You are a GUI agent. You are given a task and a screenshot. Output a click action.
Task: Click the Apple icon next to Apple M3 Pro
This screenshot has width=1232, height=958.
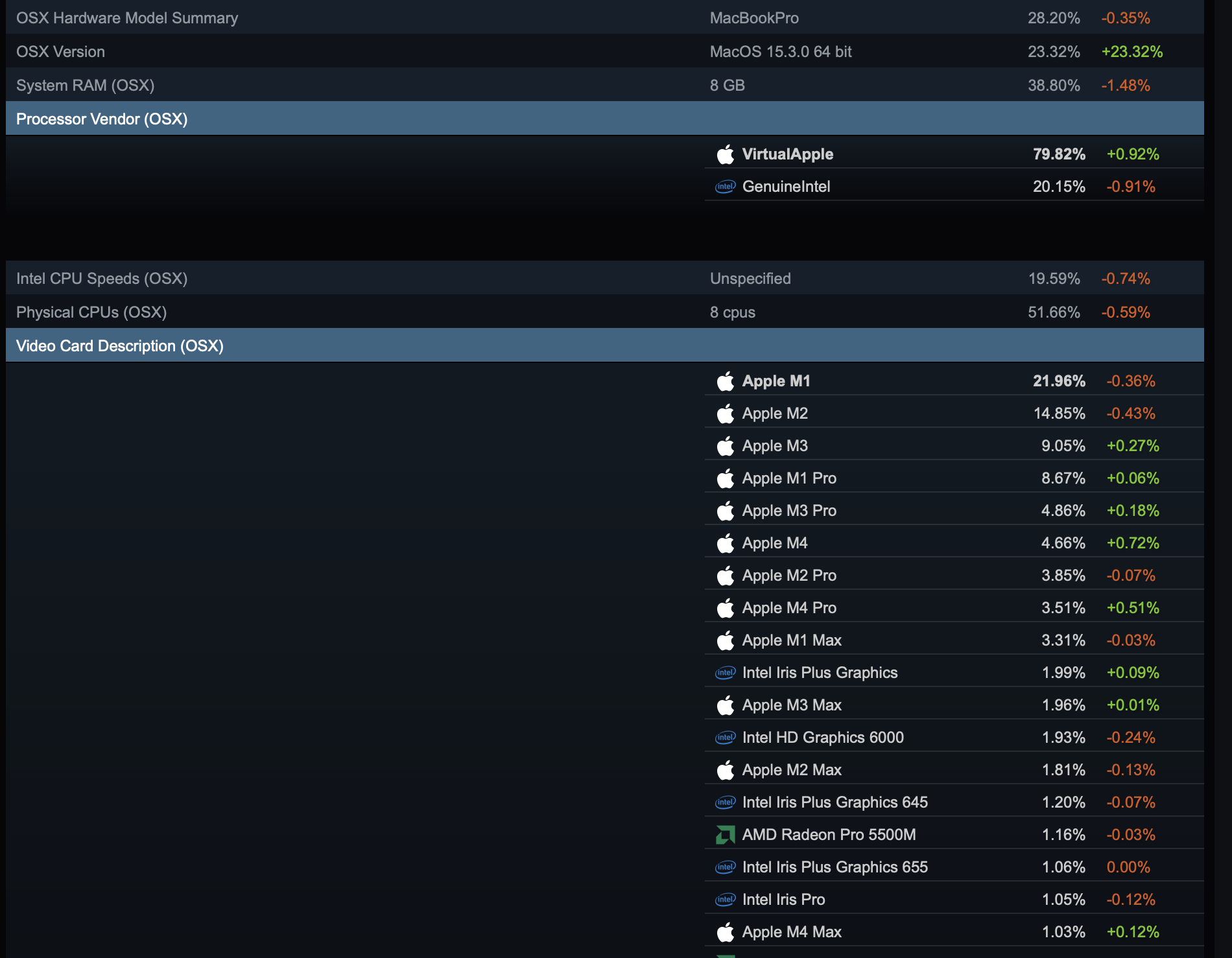point(726,511)
